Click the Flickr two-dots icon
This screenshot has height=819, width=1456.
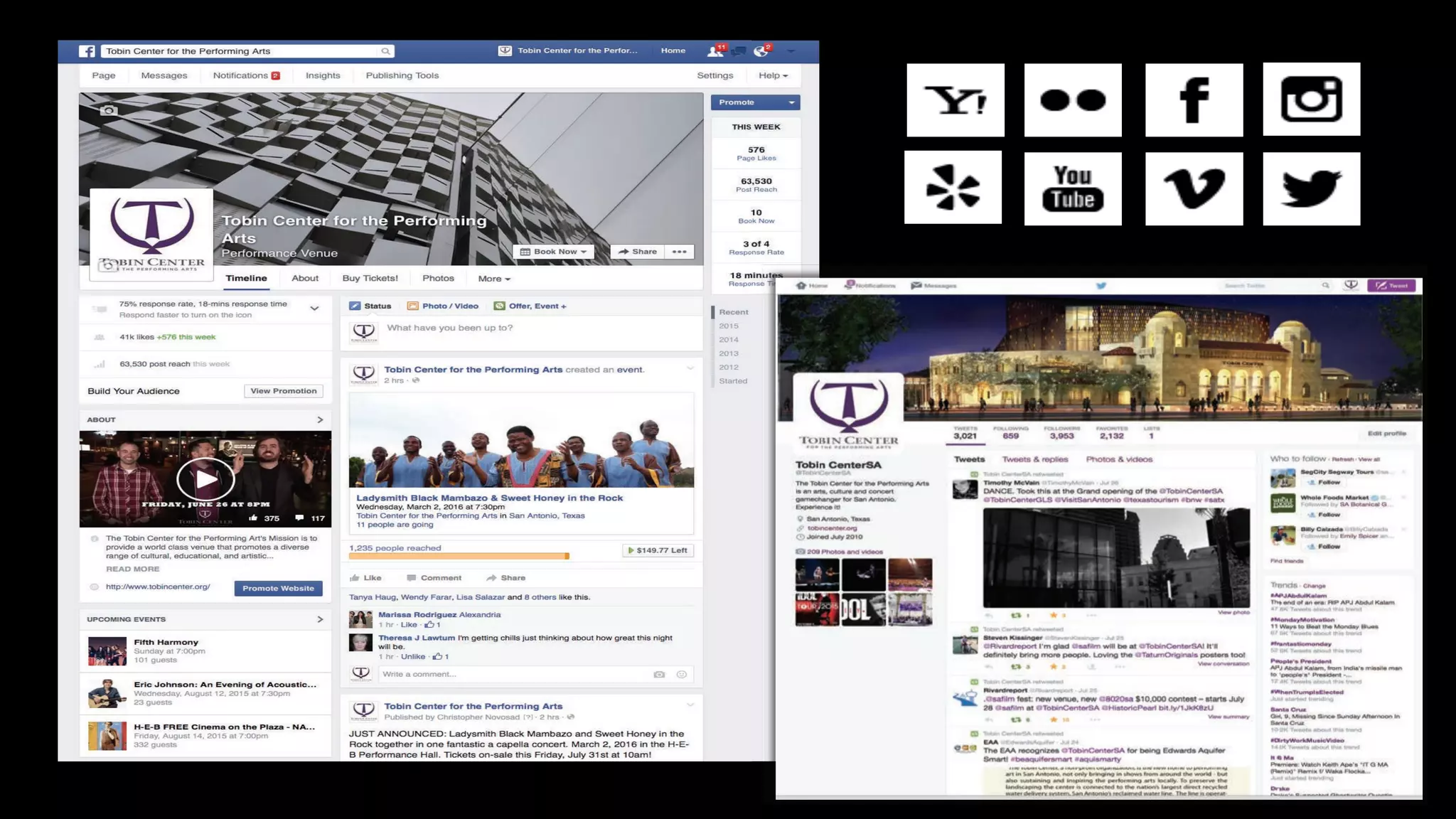[1072, 100]
